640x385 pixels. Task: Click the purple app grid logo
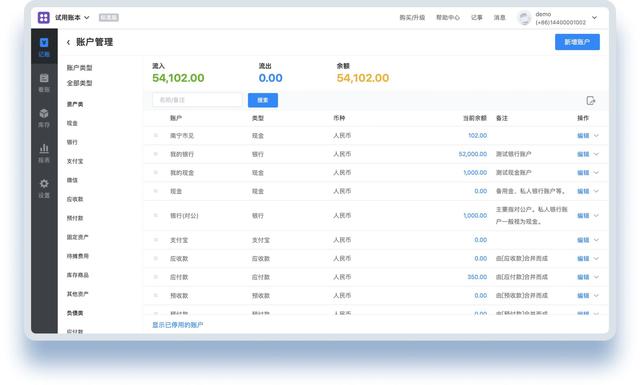(44, 18)
